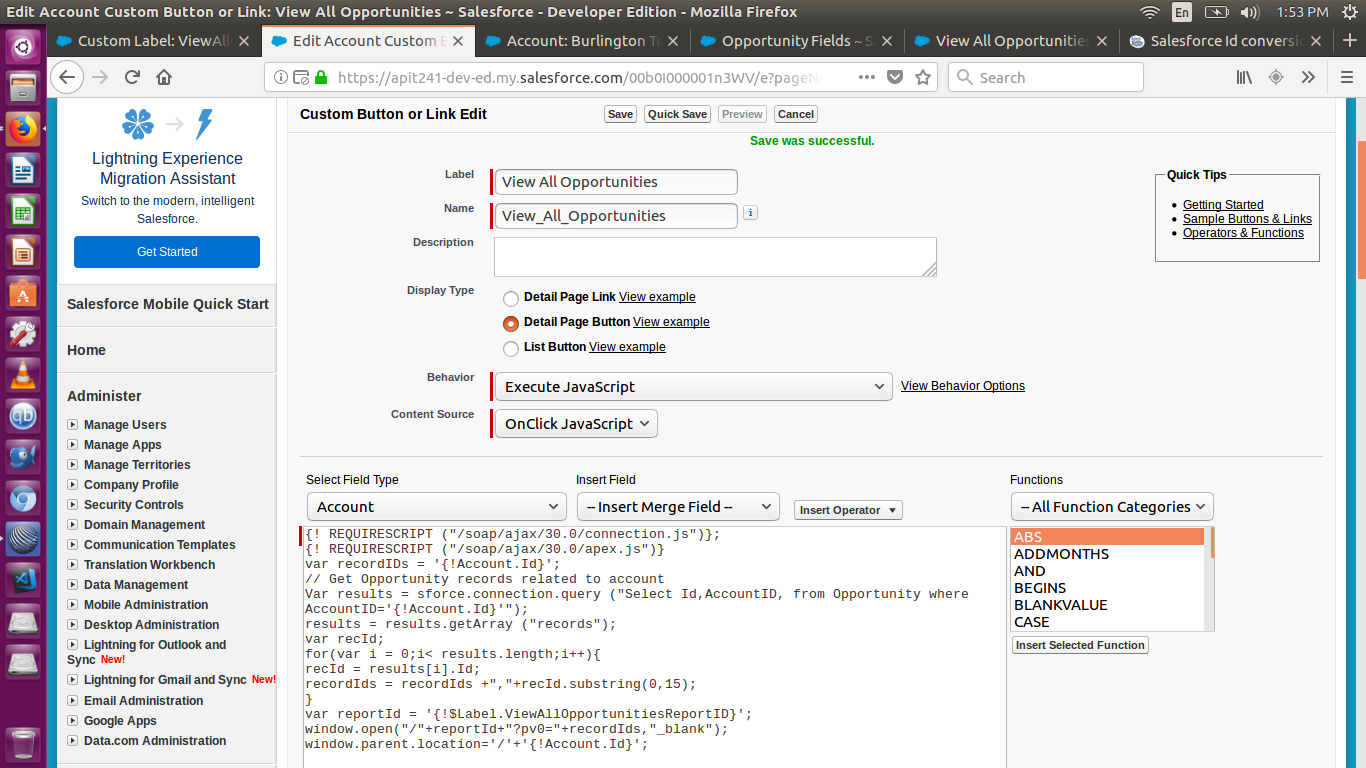Open LibreOffice Impress in dock
Screen dimensions: 1366x768
23,252
